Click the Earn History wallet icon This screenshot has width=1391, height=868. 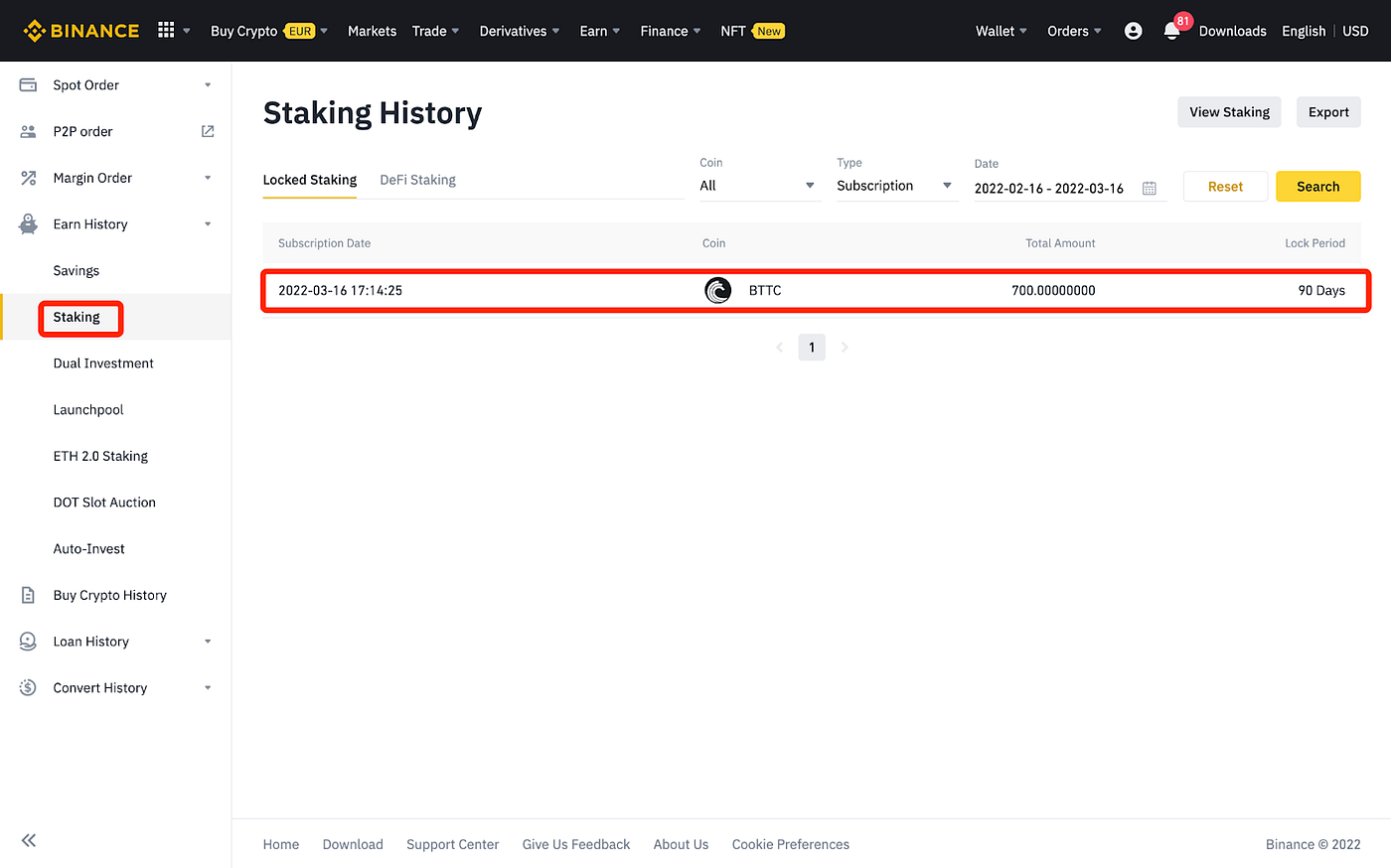(x=27, y=223)
